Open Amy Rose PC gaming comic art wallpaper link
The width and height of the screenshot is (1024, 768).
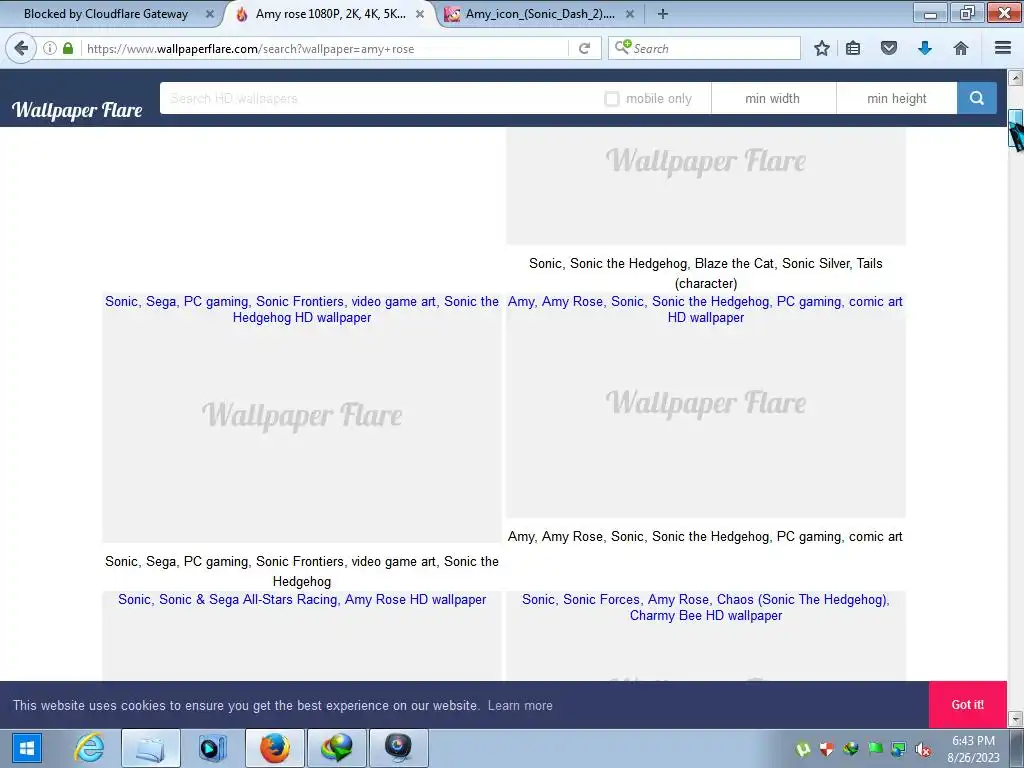tap(705, 310)
